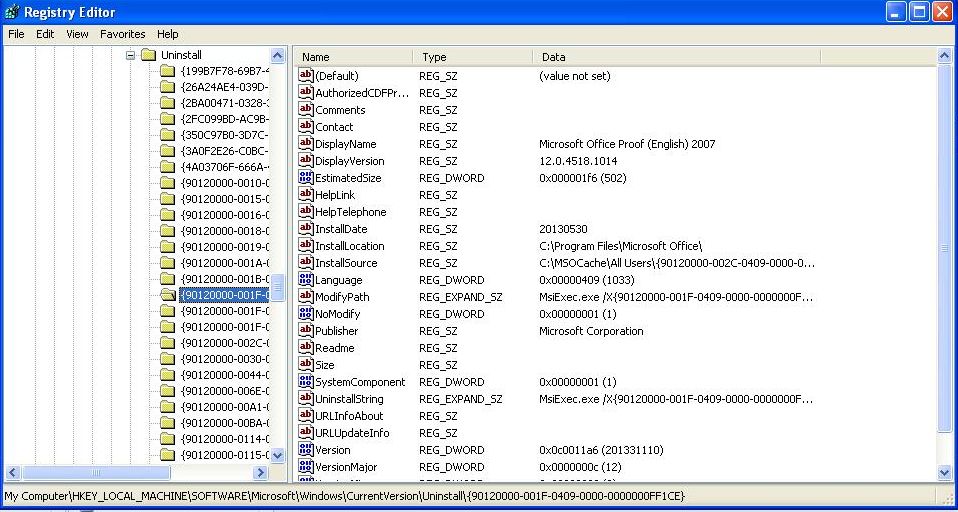The image size is (958, 512).
Task: Open the Help menu
Action: coord(167,34)
